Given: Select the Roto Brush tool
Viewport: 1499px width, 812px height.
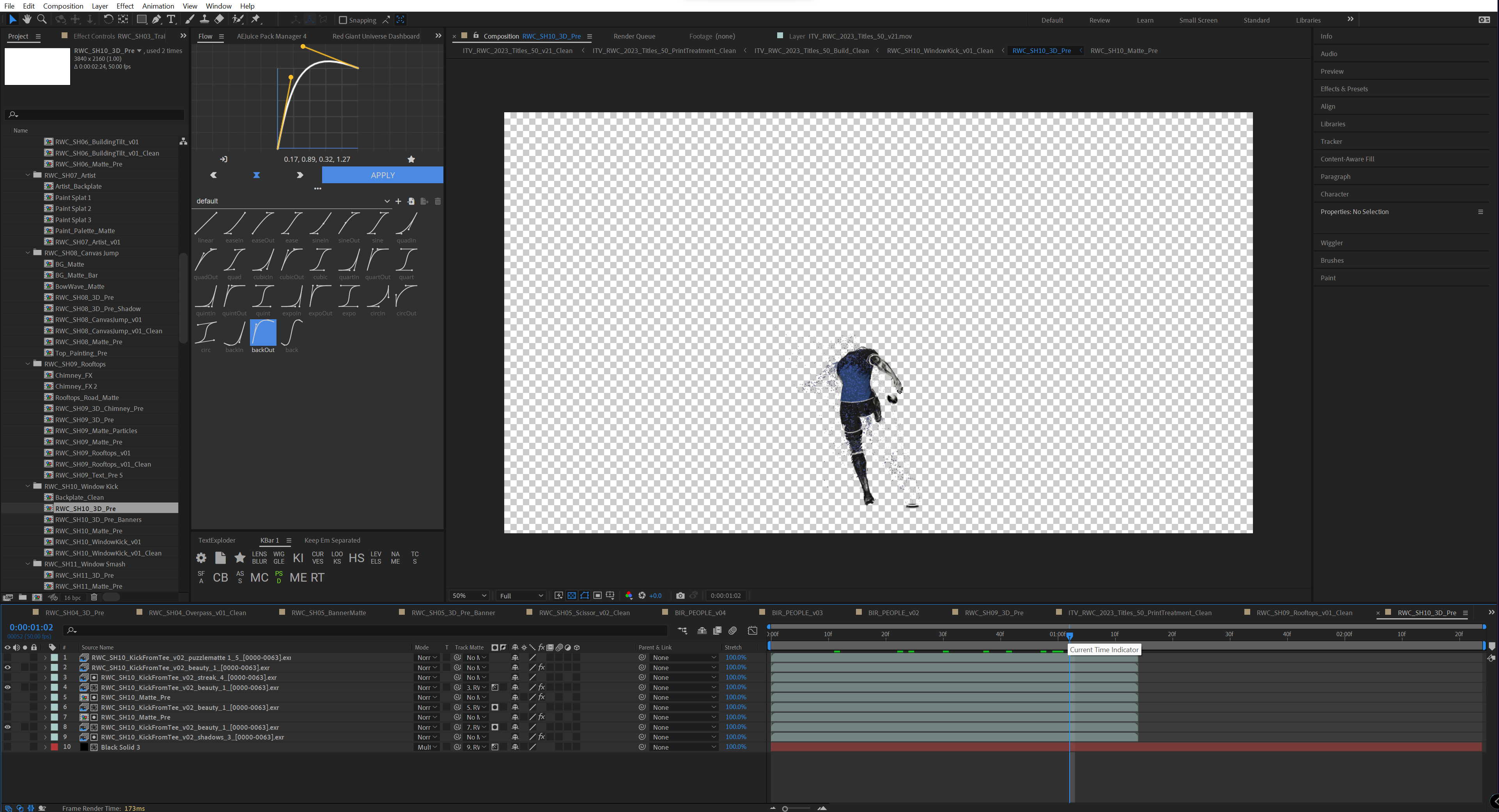Looking at the screenshot, I should 237,19.
